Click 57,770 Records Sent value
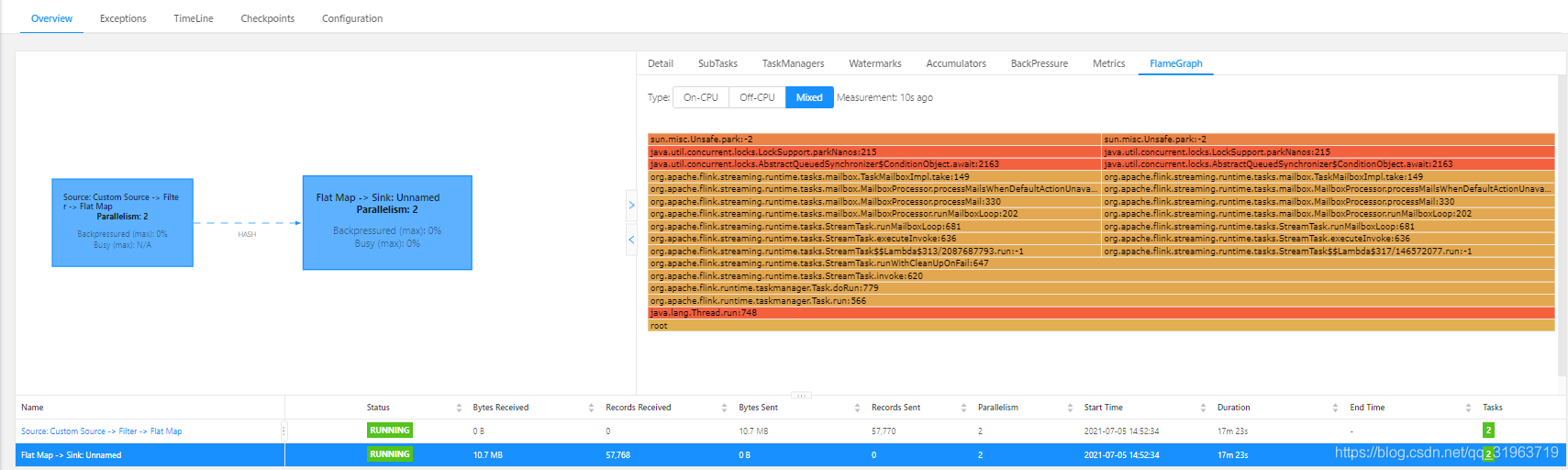This screenshot has height=470, width=1568. (x=884, y=431)
